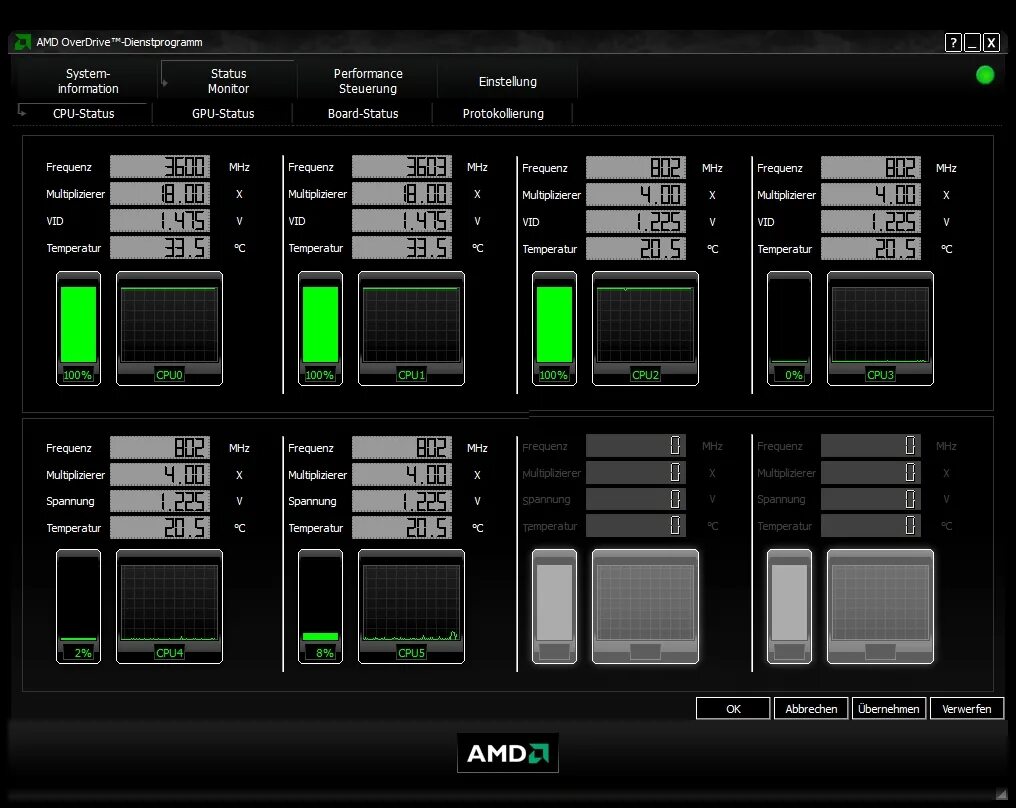
Task: Open the System-information tab
Action: click(x=88, y=81)
